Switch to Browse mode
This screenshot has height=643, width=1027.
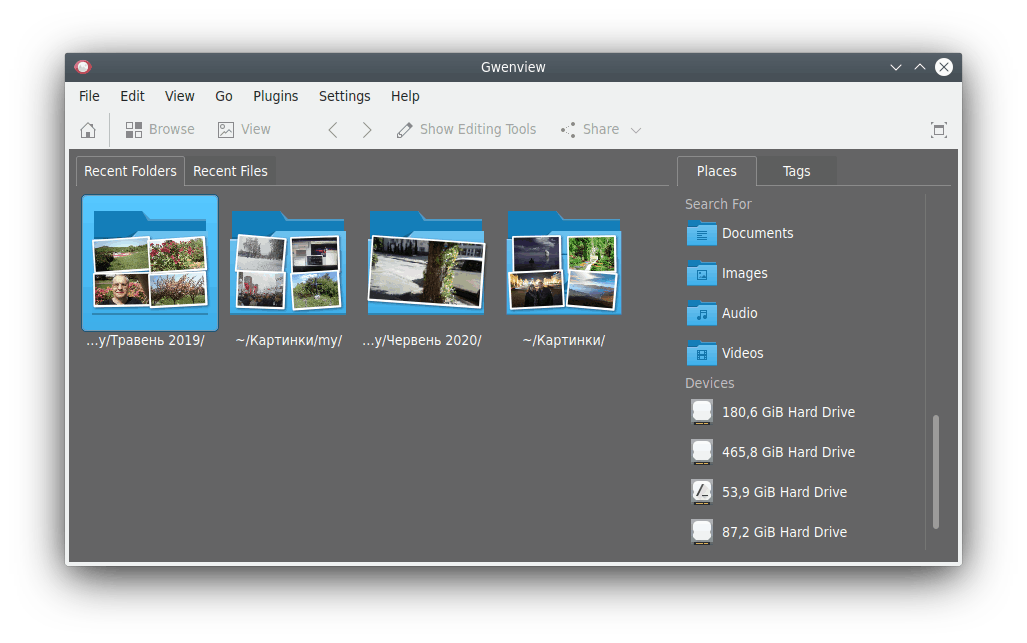160,130
